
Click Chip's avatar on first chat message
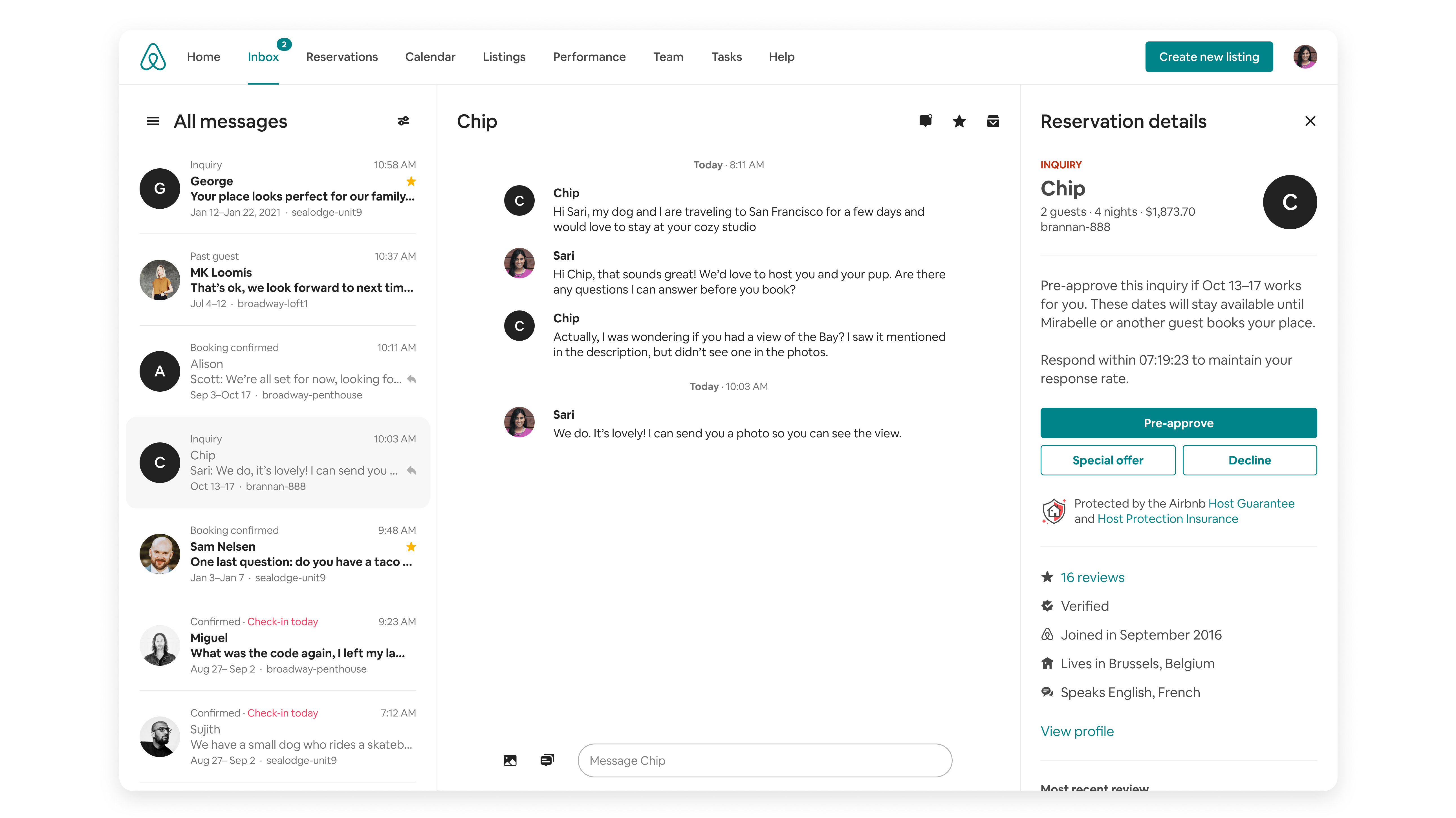[519, 201]
